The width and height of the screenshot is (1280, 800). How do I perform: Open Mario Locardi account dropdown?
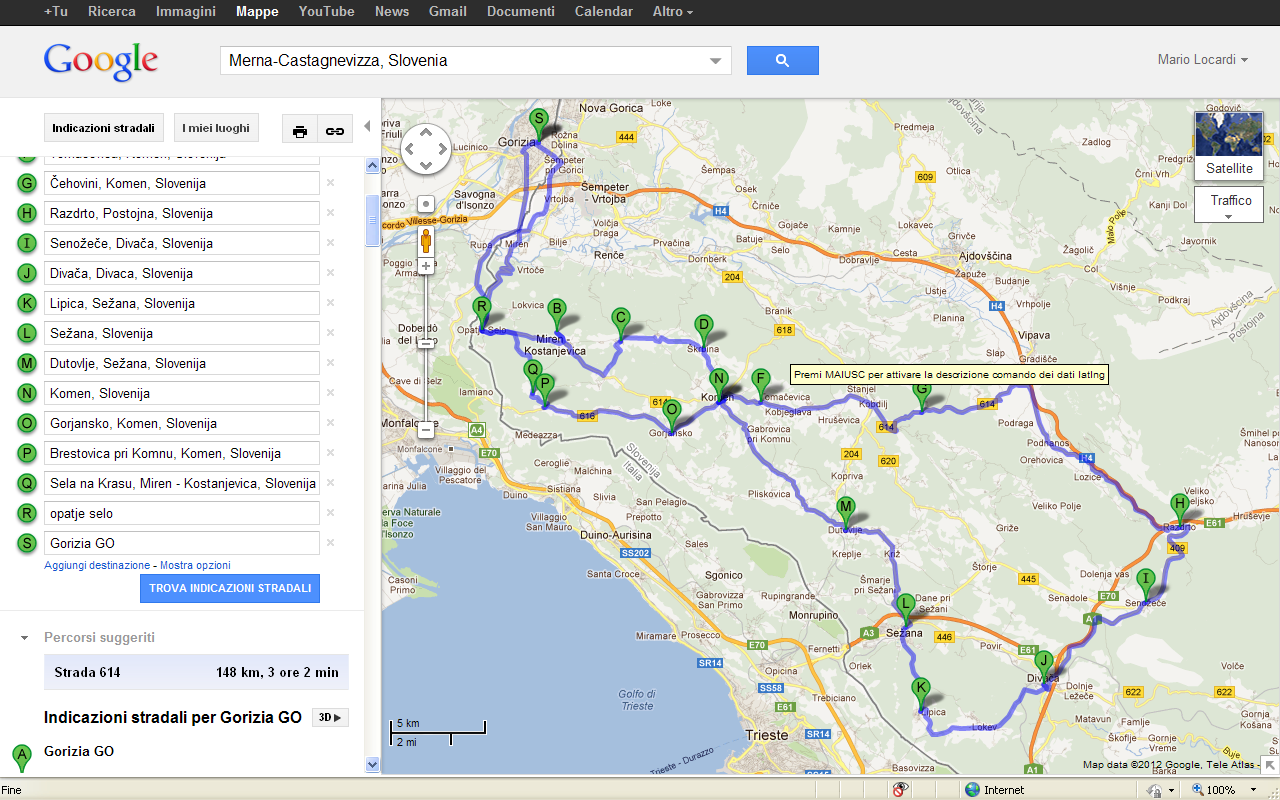[1203, 60]
